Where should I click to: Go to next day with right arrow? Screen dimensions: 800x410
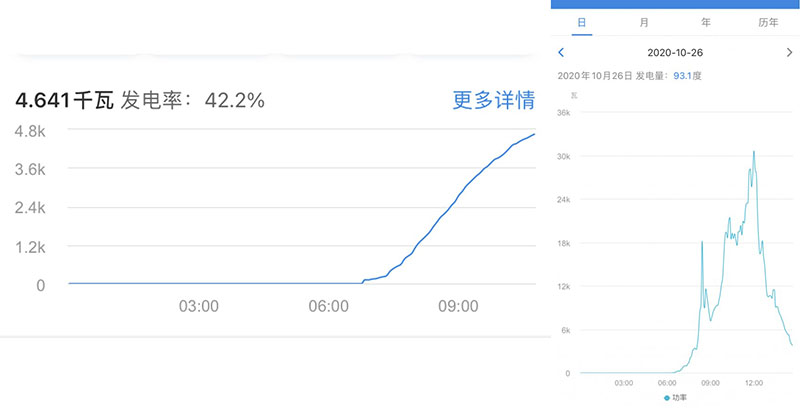coord(789,52)
